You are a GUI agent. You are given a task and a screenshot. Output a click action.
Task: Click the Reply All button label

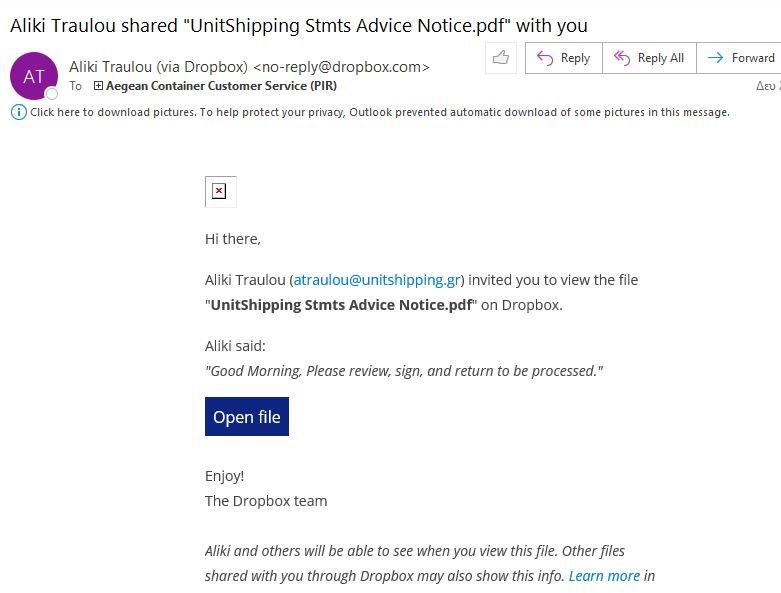[660, 58]
